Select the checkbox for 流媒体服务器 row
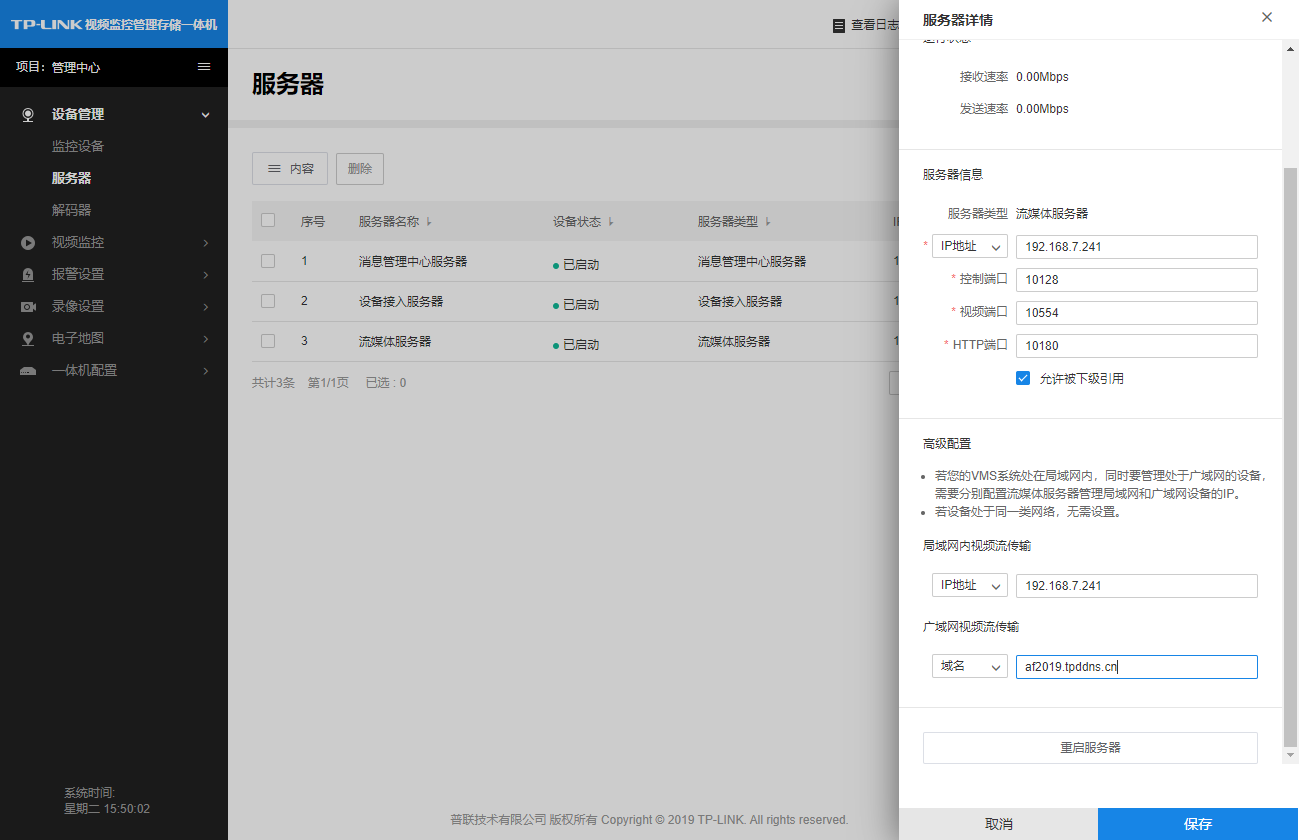 [268, 341]
